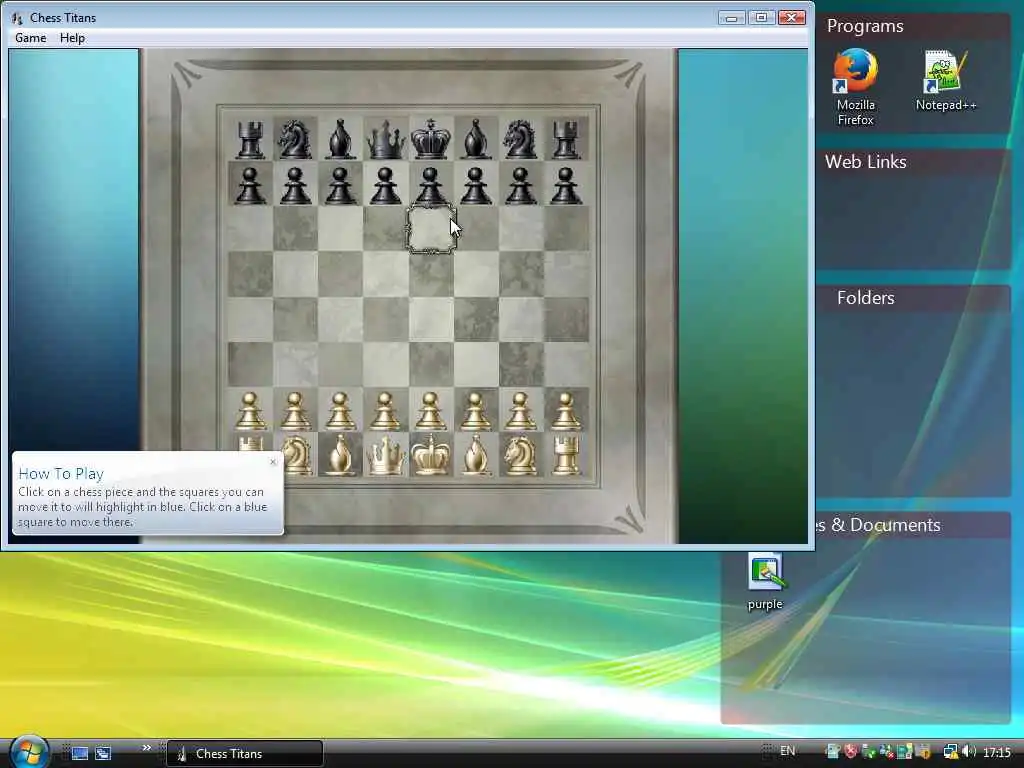
Task: Pick the white pawn on f2
Action: click(475, 411)
